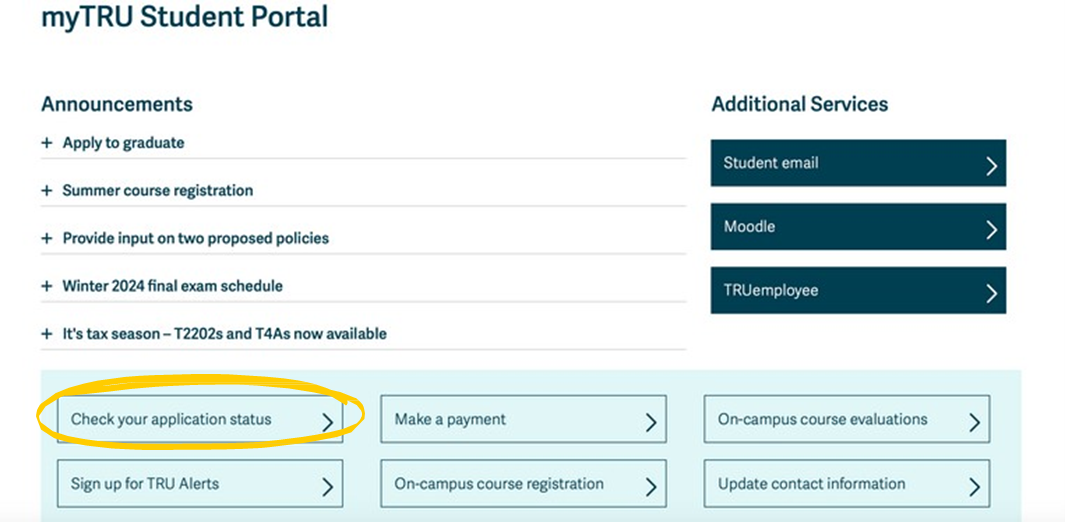Screen dimensions: 1065x522
Task: Click arrow beside On-campus course evaluations
Action: (x=974, y=423)
